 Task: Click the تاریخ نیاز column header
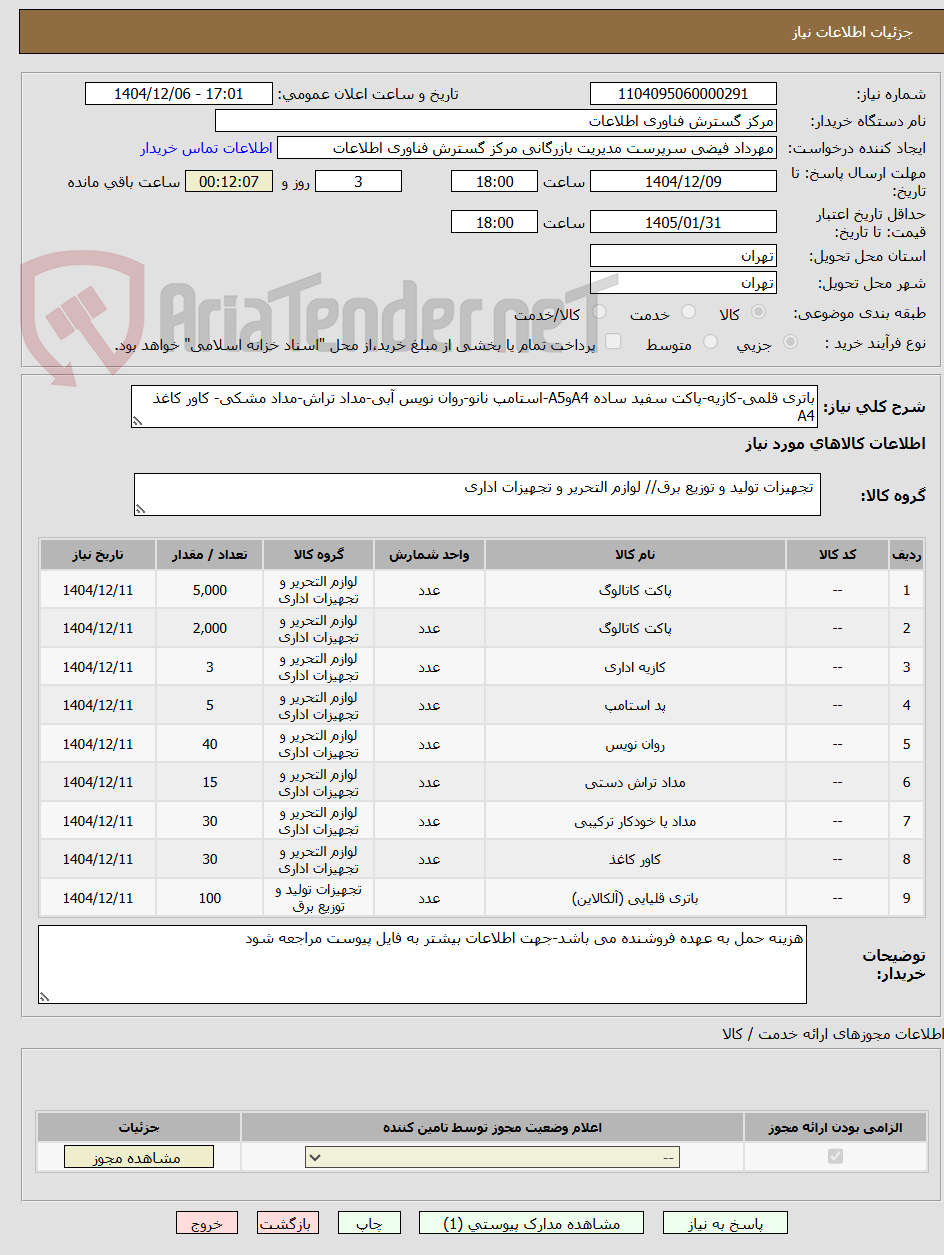(98, 555)
